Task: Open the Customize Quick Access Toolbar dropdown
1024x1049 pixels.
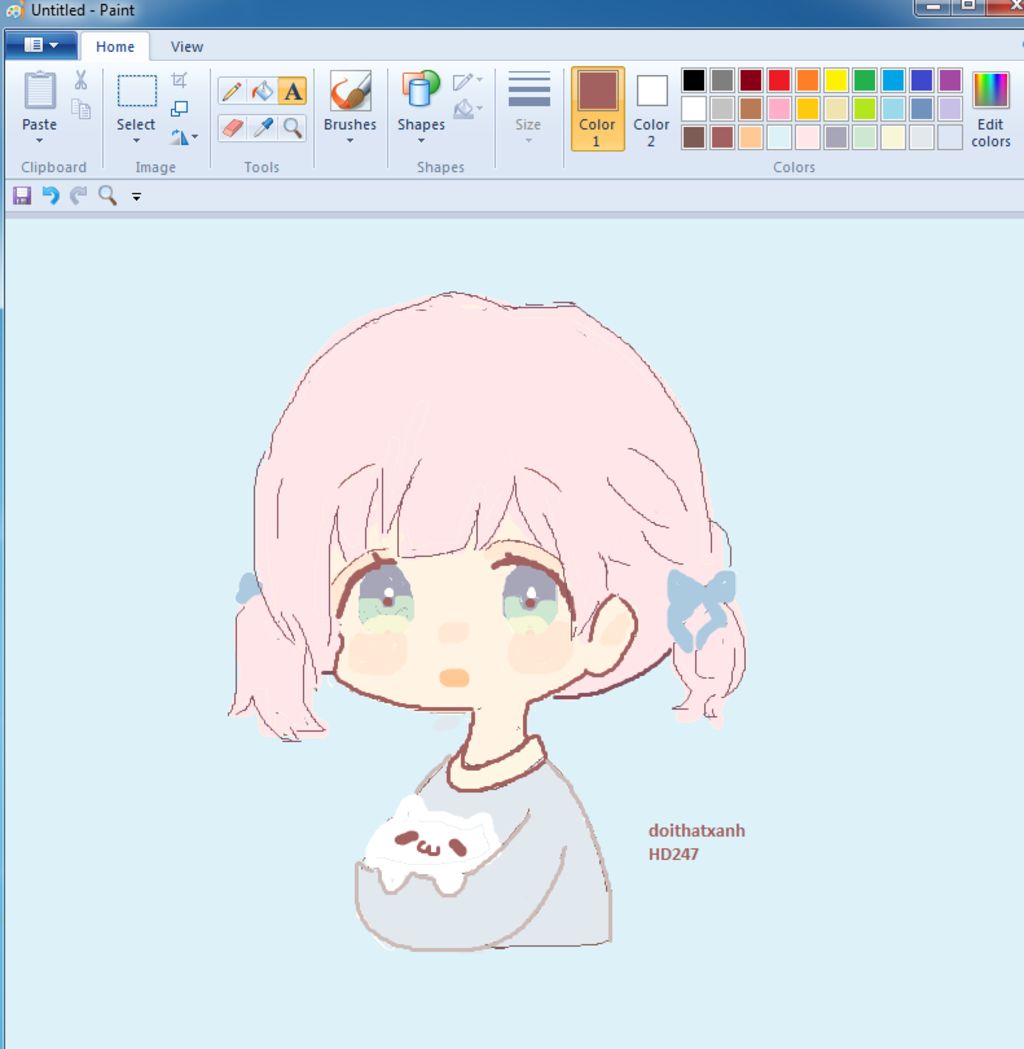Action: (136, 197)
